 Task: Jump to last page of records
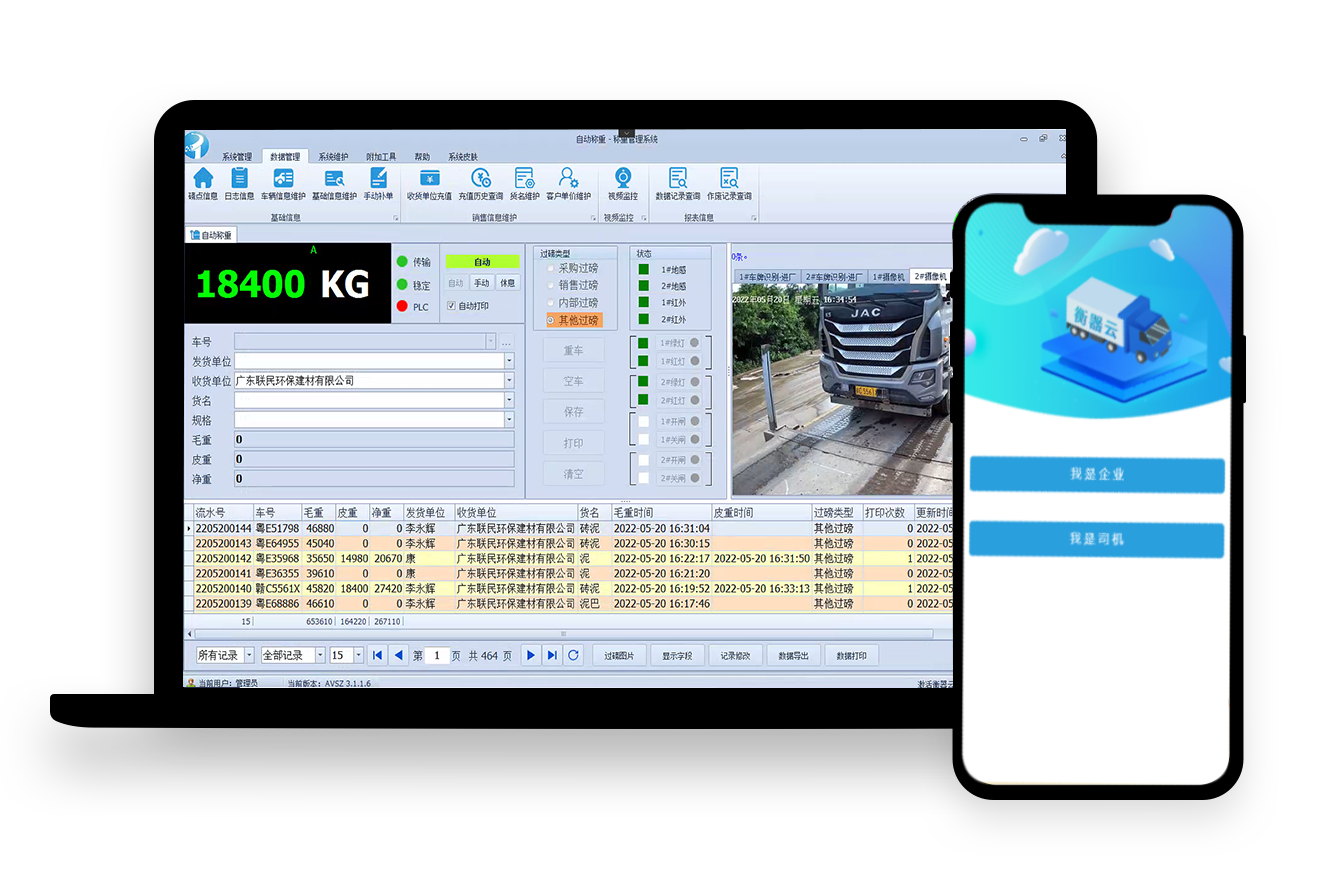click(x=552, y=655)
